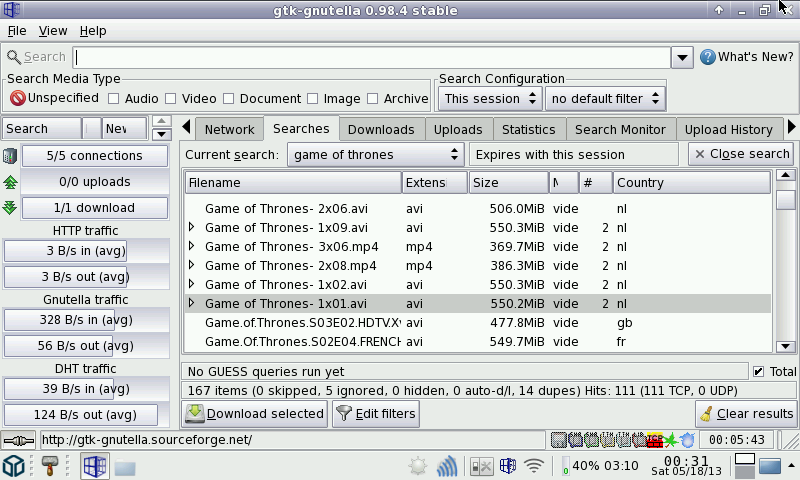Enable the Archive media type checkbox
Viewport: 800px width, 480px height.
tap(373, 98)
